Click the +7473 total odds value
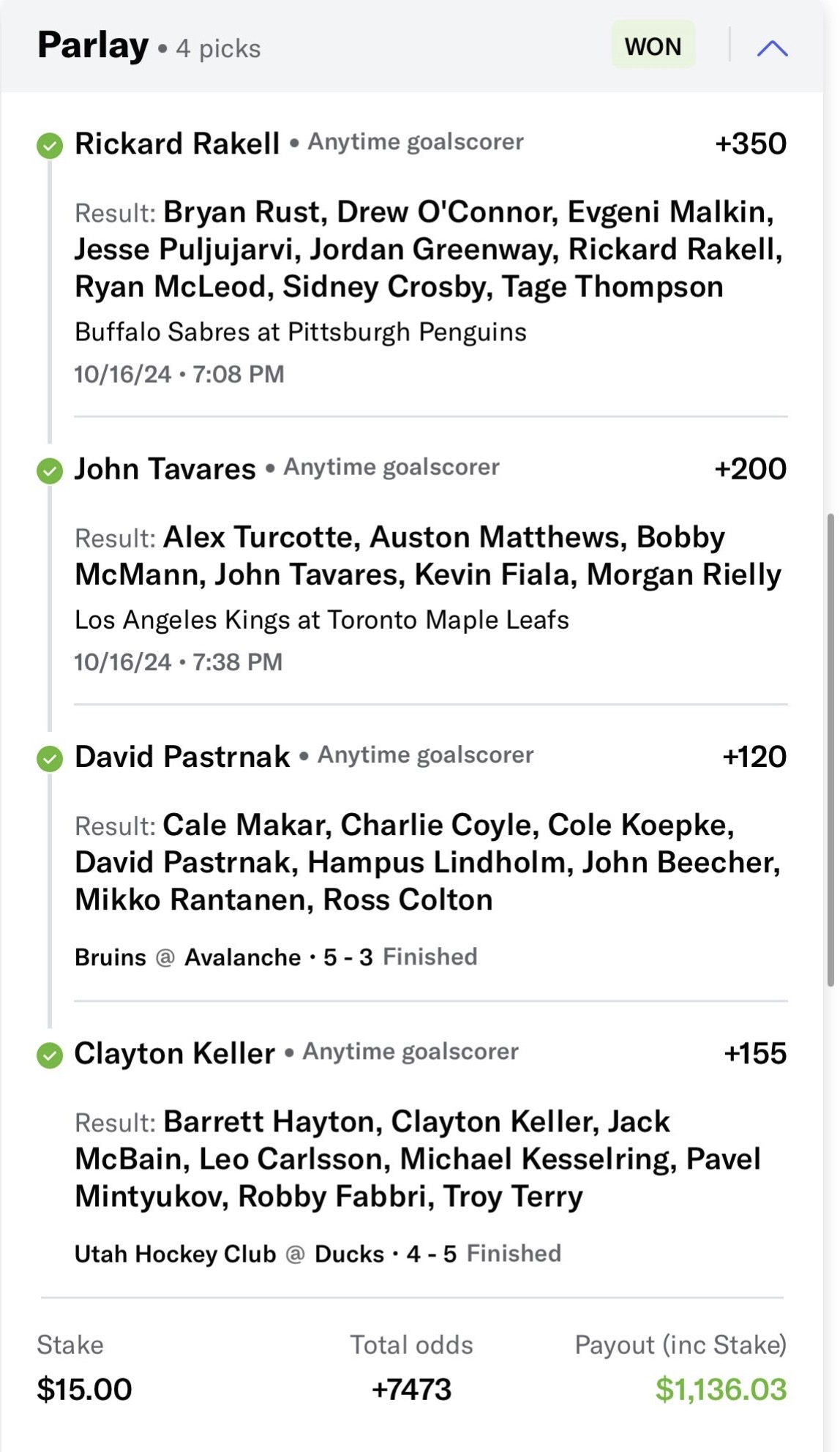This screenshot has height=1452, width=840. (x=411, y=1389)
